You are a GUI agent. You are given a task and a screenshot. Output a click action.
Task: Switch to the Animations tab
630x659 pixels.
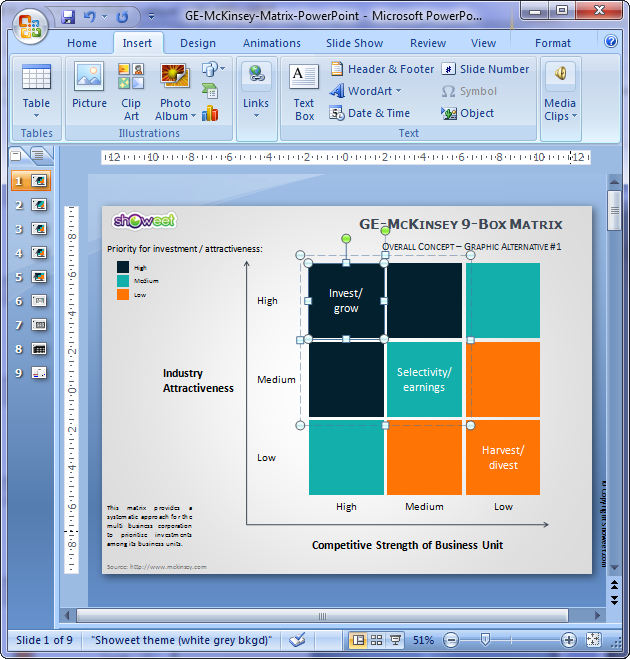(272, 43)
